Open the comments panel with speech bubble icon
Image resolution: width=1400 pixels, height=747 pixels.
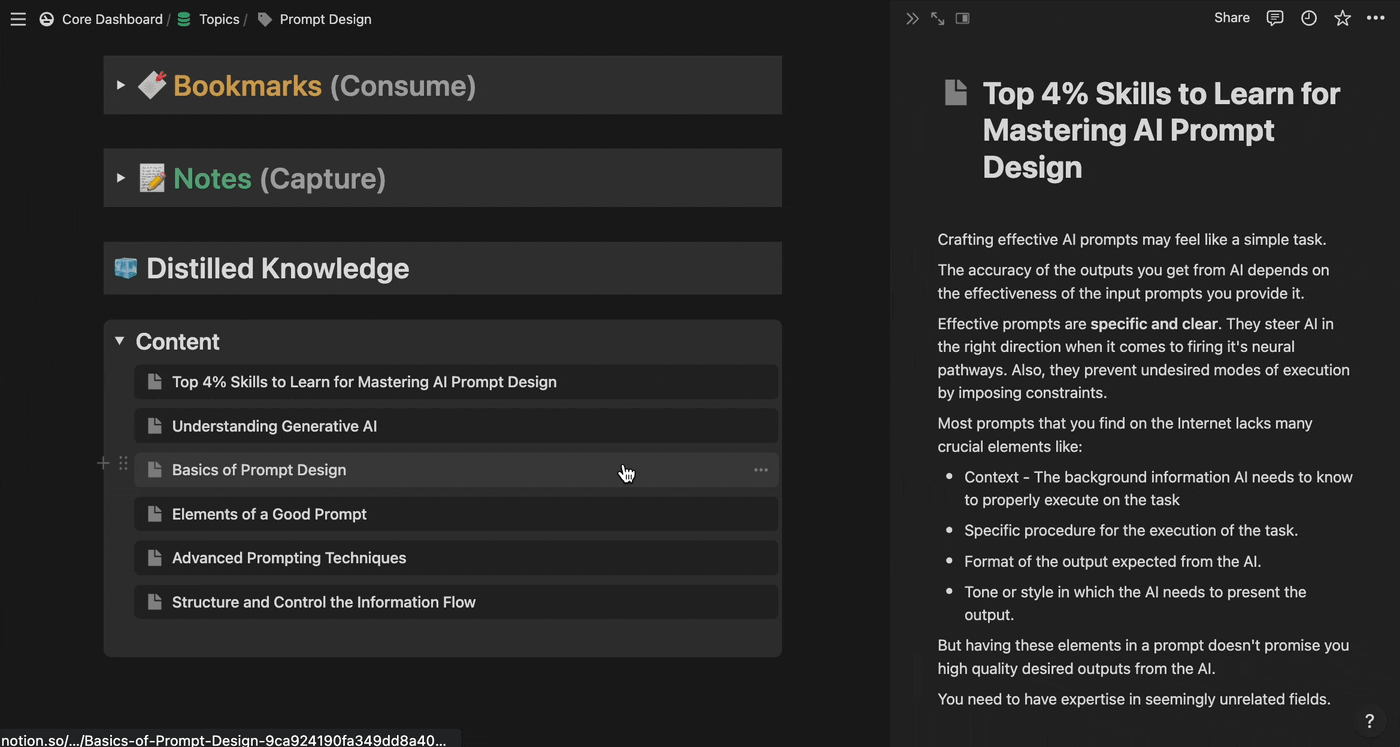1274,18
